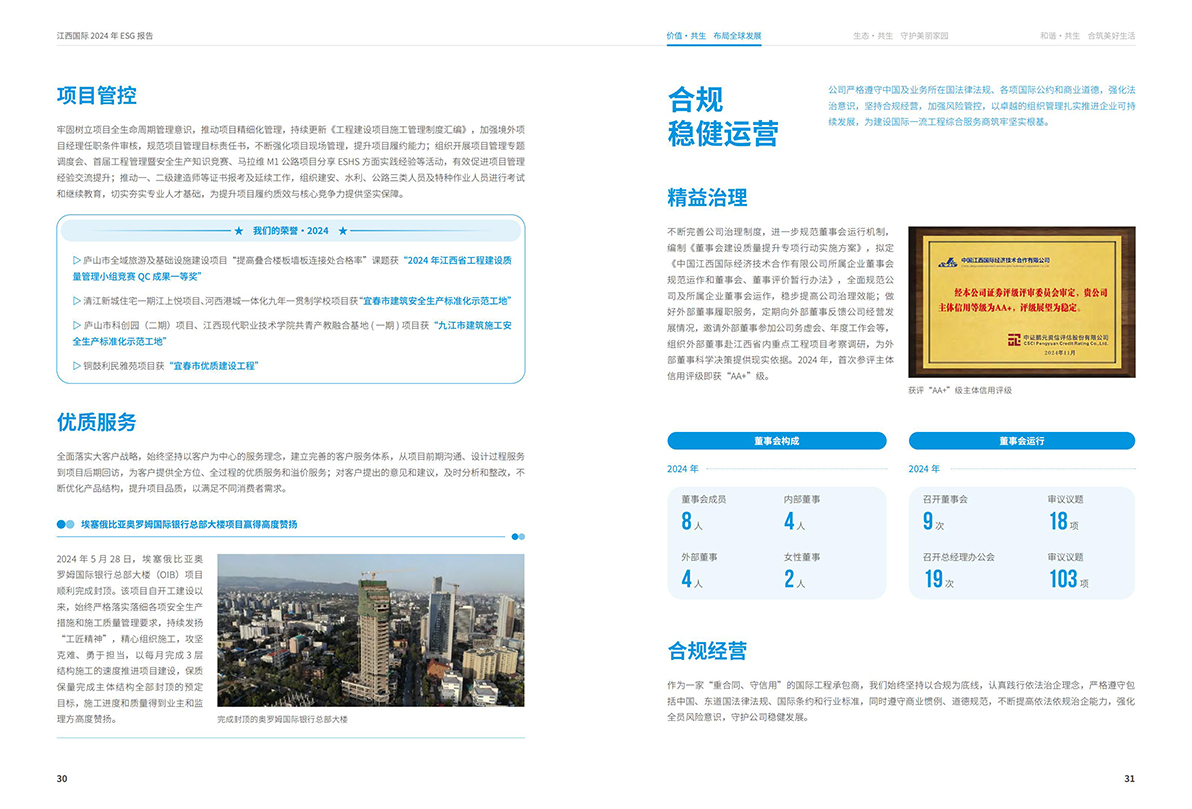Viewport: 1192px width, 809px height.
Task: Go to the 和谐·共生 合筑美好生活 tab
Action: 1087,36
